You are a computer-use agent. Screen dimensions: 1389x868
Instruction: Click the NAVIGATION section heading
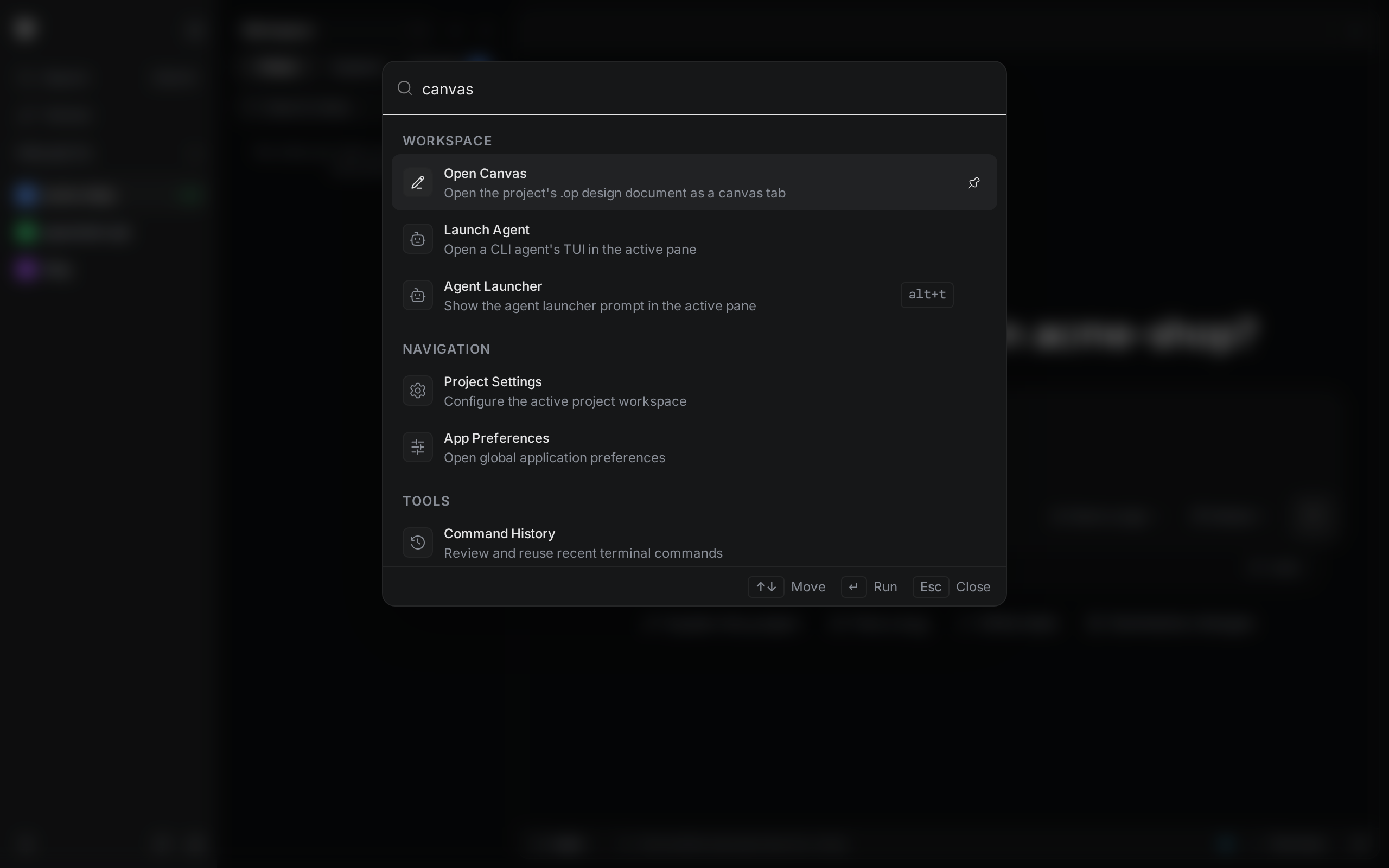[446, 349]
